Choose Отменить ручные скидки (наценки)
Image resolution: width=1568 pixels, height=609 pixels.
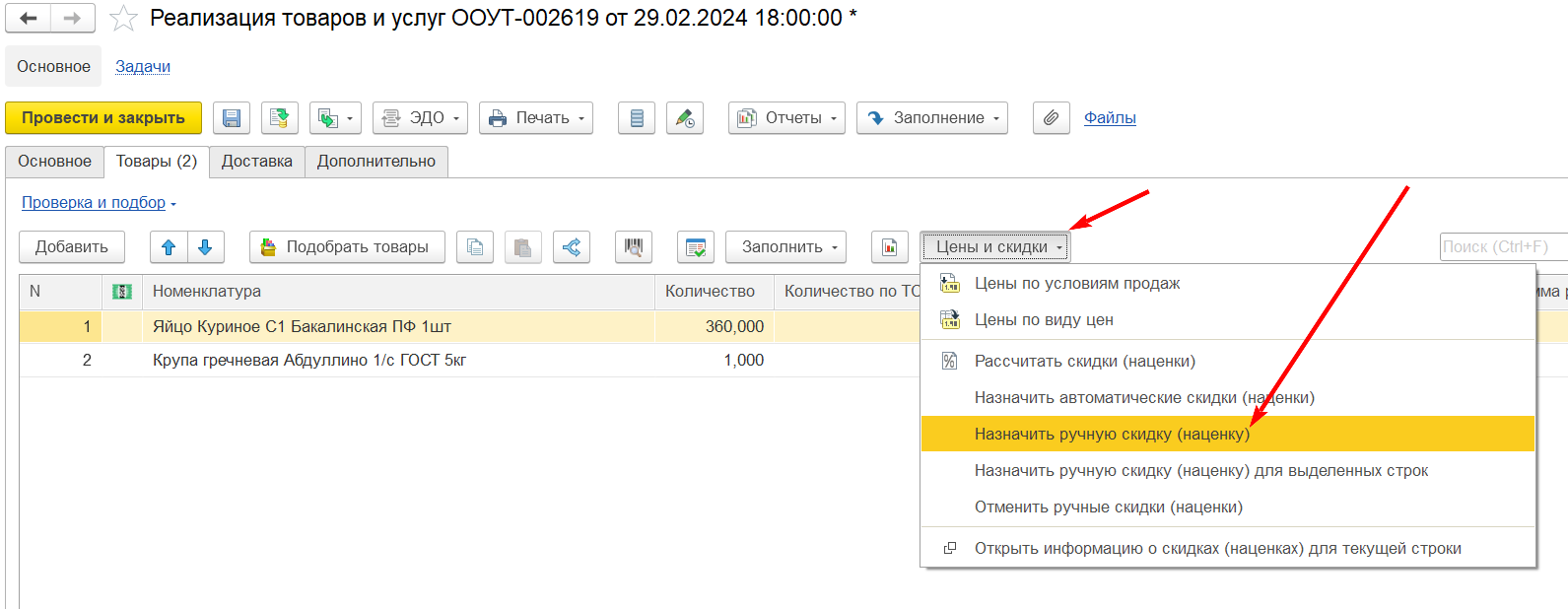[x=1108, y=507]
